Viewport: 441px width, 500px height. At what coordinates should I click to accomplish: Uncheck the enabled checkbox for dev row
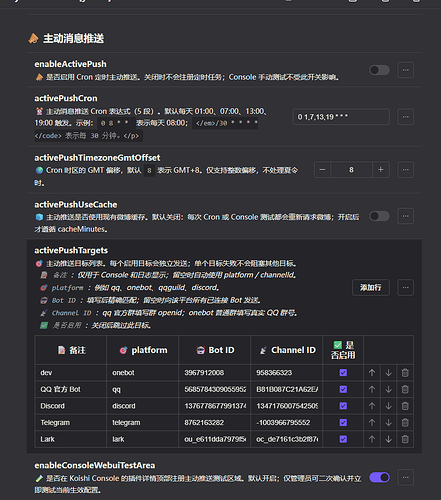343,373
